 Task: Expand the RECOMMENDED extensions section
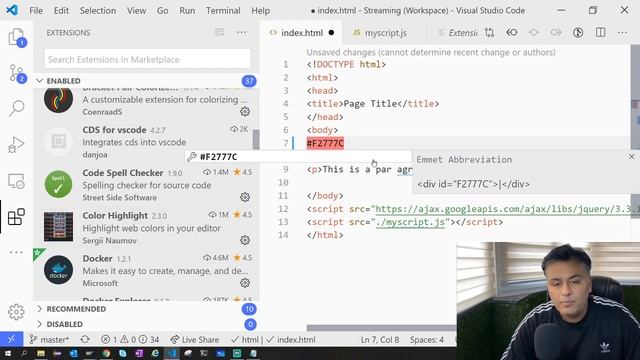145,309
